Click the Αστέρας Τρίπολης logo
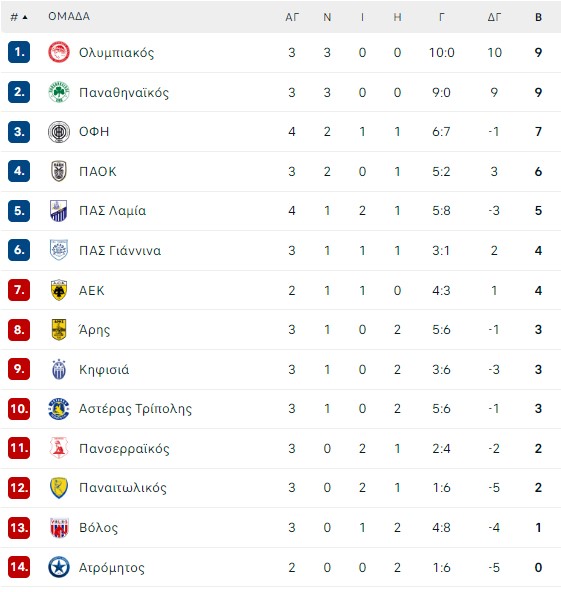Image resolution: width=561 pixels, height=592 pixels. 59,409
